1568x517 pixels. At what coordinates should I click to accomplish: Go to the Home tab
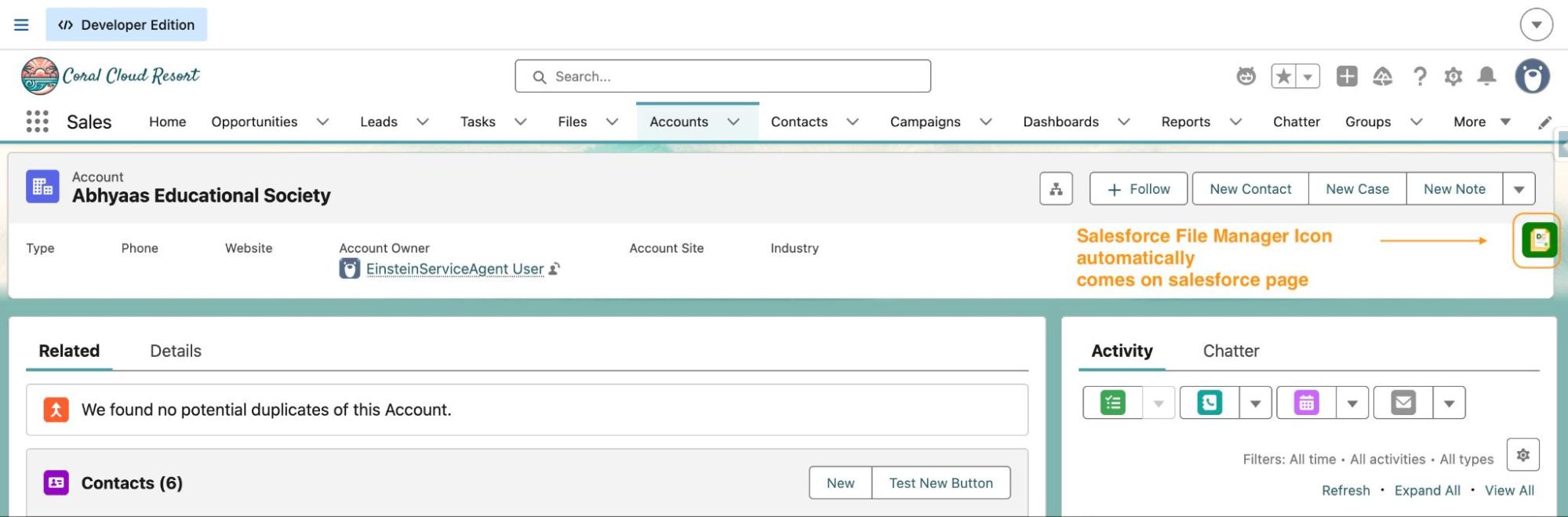pyautogui.click(x=168, y=122)
